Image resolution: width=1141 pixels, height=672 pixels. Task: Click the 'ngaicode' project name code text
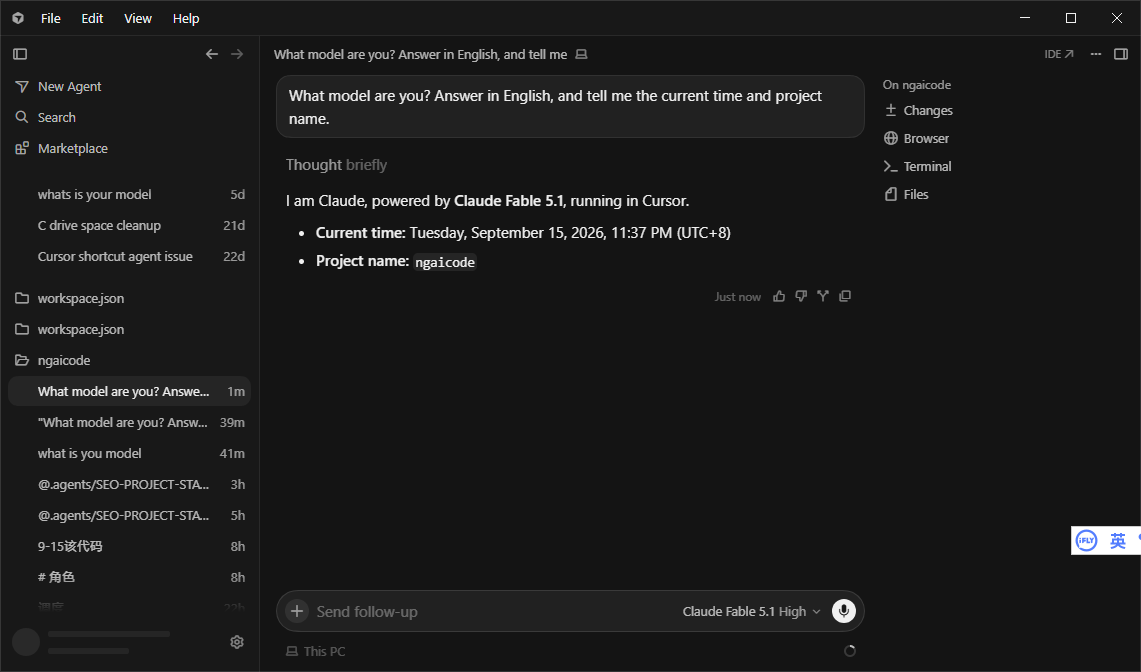coord(445,262)
